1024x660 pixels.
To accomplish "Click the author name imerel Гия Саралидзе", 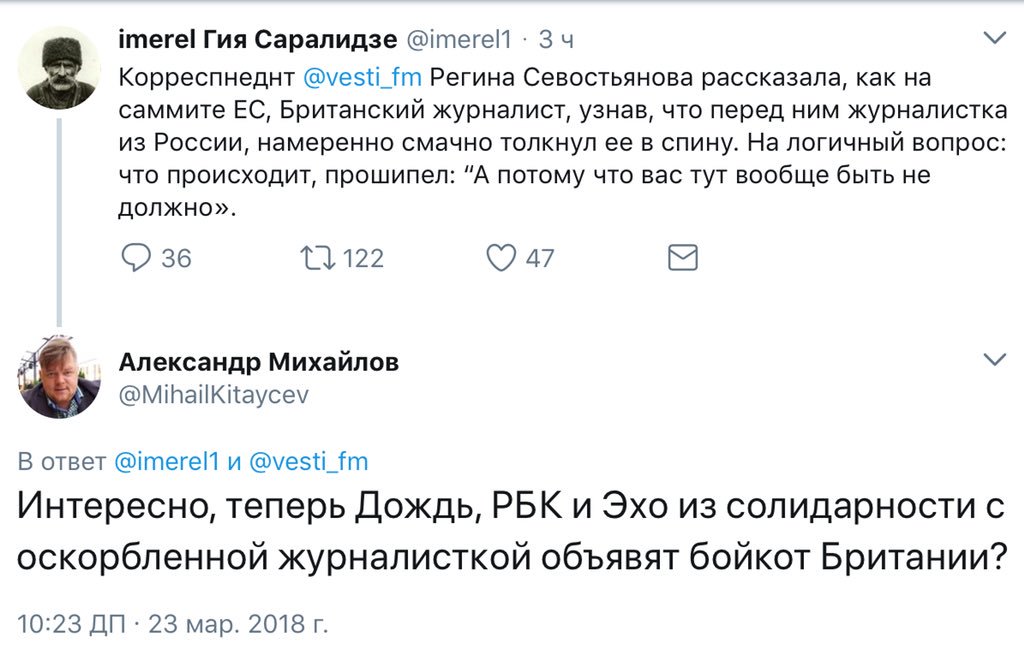I will point(253,40).
